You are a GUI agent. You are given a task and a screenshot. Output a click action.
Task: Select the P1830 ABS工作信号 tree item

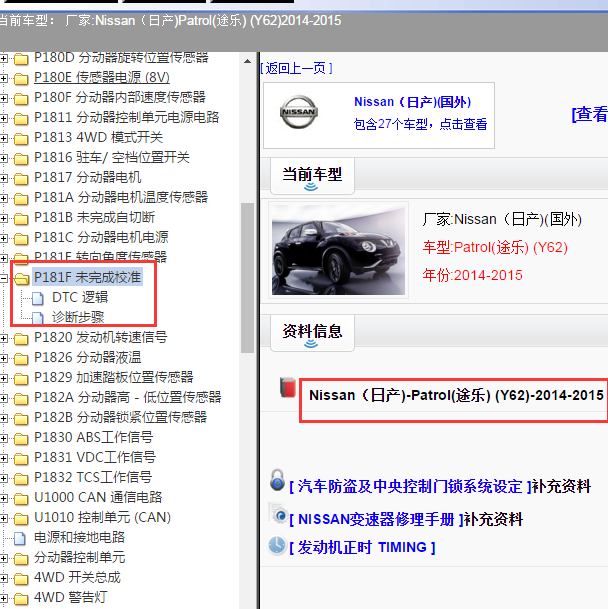click(93, 437)
